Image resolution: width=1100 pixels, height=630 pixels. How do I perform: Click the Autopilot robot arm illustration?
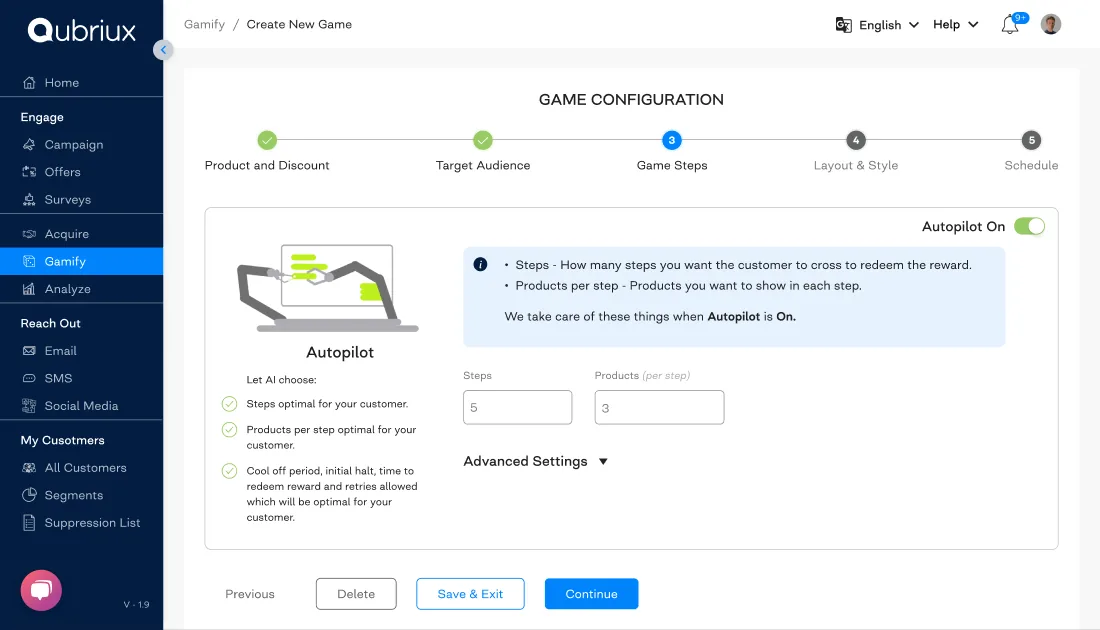(x=328, y=288)
